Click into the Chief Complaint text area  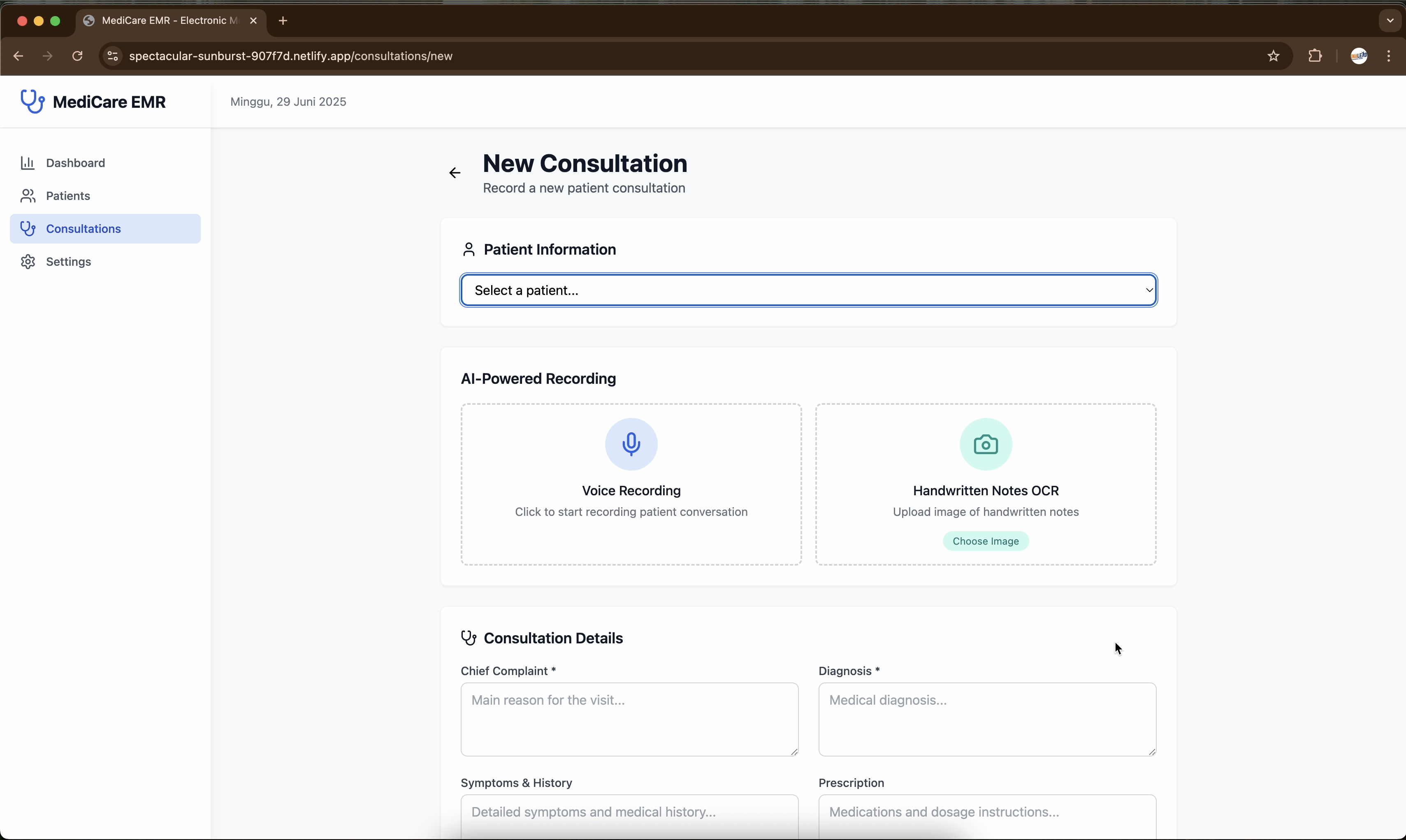[629, 719]
